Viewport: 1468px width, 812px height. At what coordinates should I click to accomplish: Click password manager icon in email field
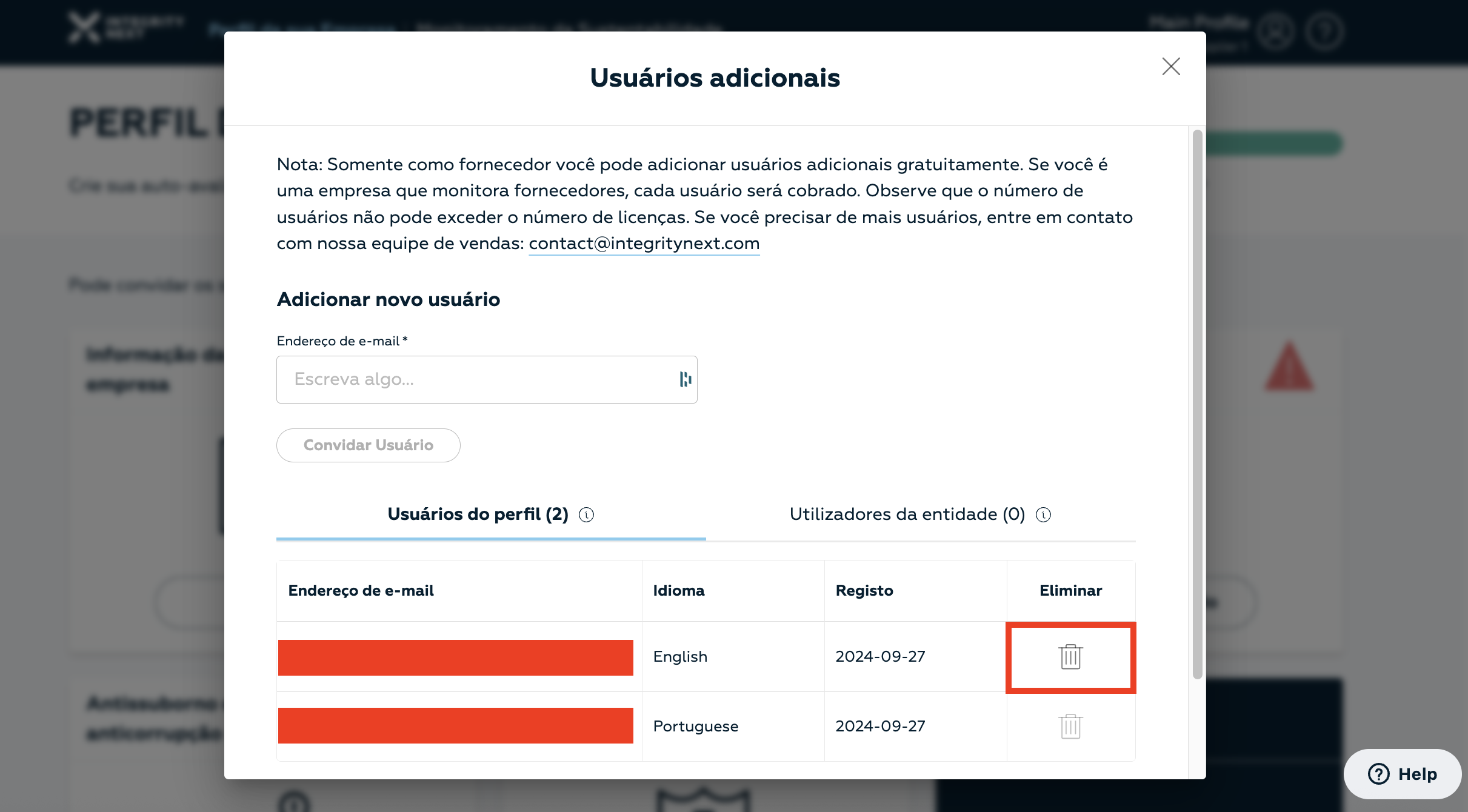pyautogui.click(x=686, y=379)
